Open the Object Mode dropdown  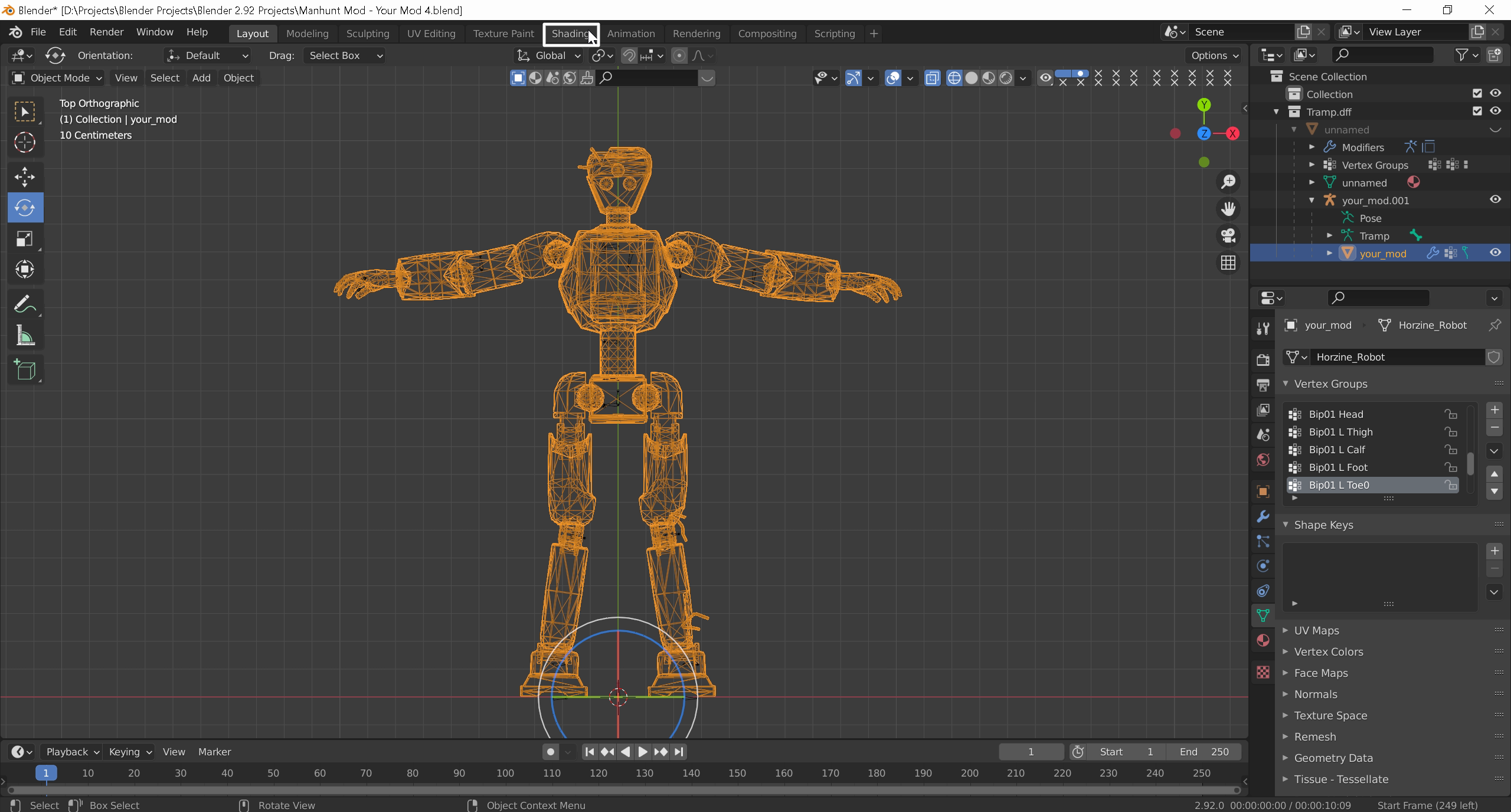(57, 78)
